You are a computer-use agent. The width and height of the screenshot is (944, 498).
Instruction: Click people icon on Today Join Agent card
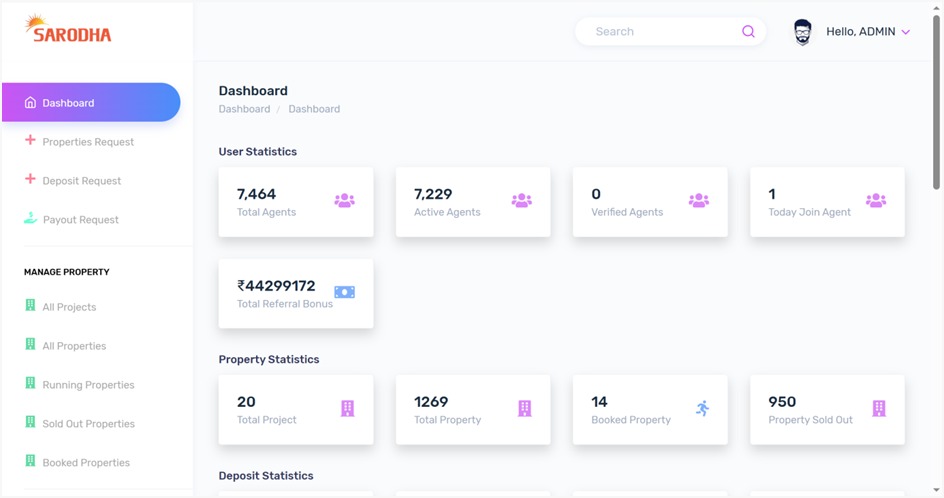pos(875,201)
